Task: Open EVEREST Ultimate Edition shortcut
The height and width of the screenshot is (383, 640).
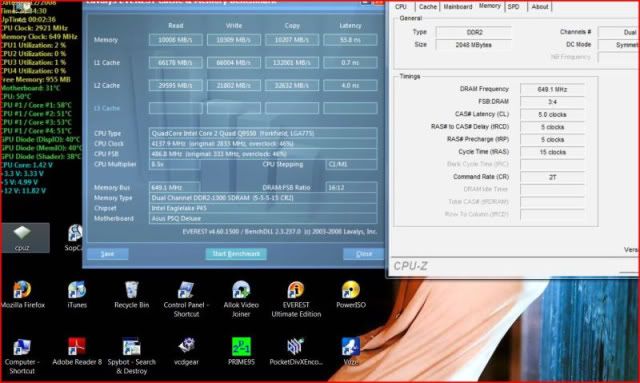Action: coord(296,299)
